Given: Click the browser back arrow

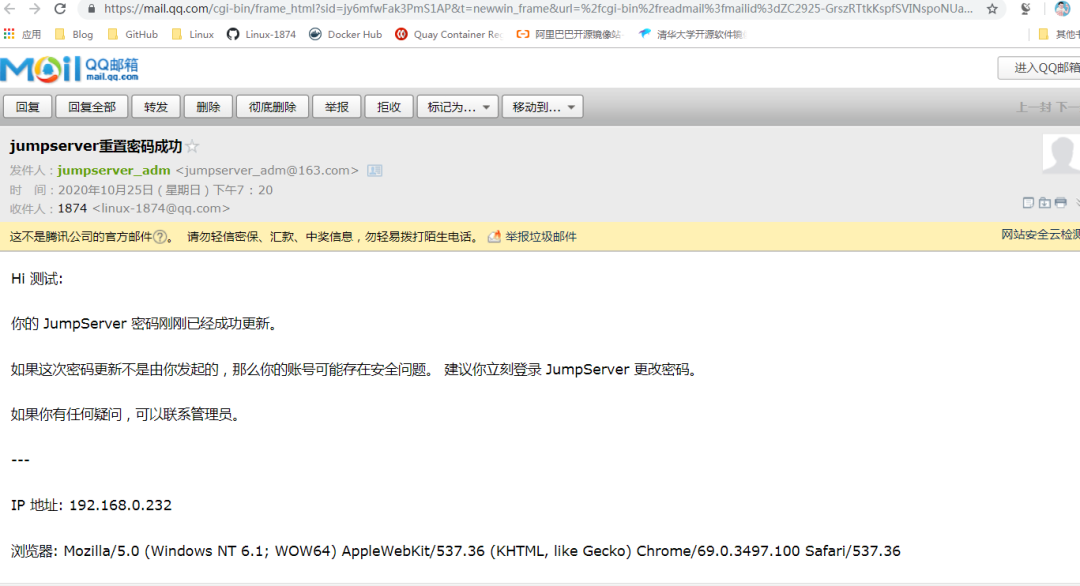Looking at the screenshot, I should [10, 9].
